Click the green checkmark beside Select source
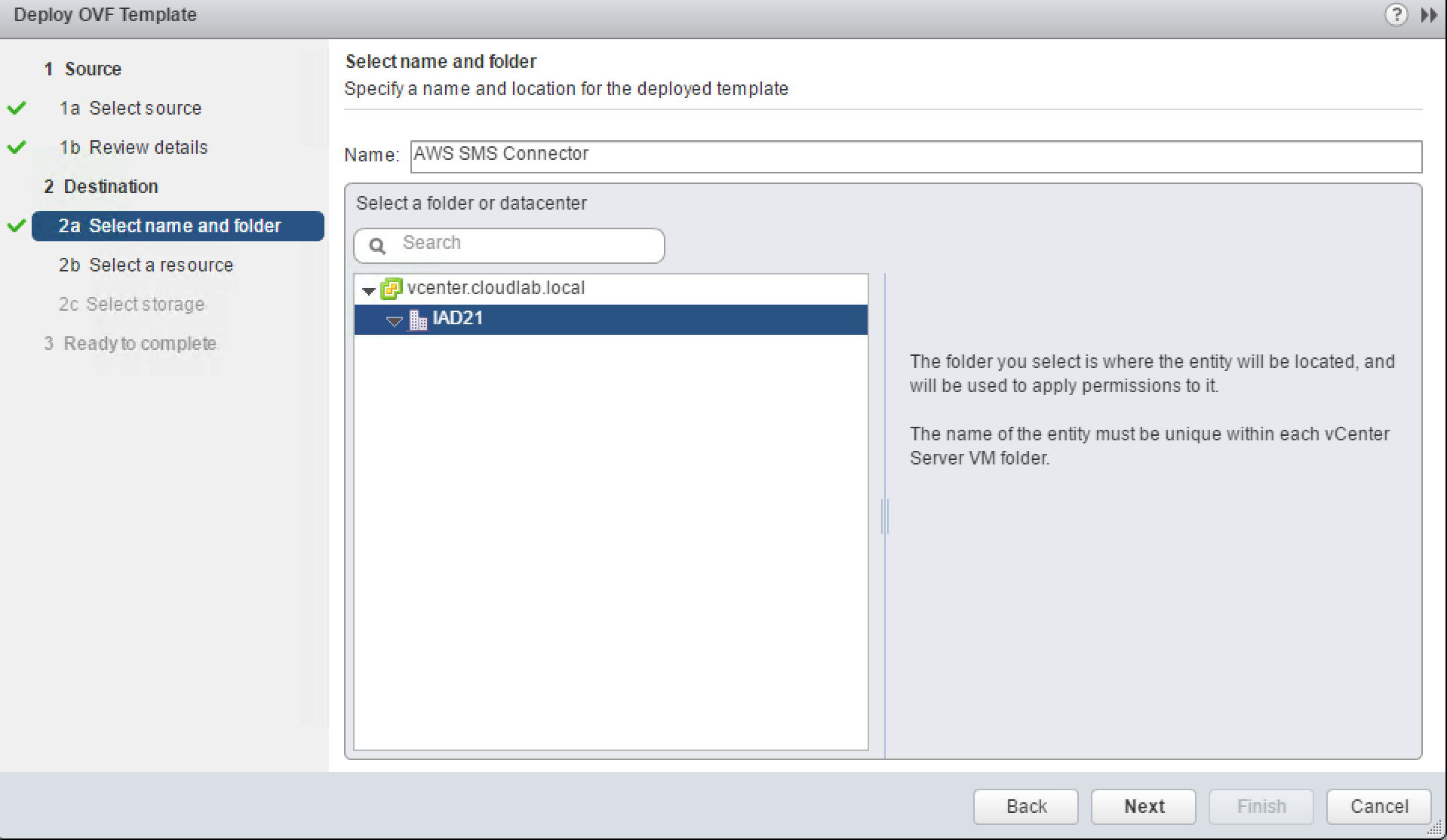Viewport: 1447px width, 840px height. click(x=17, y=108)
